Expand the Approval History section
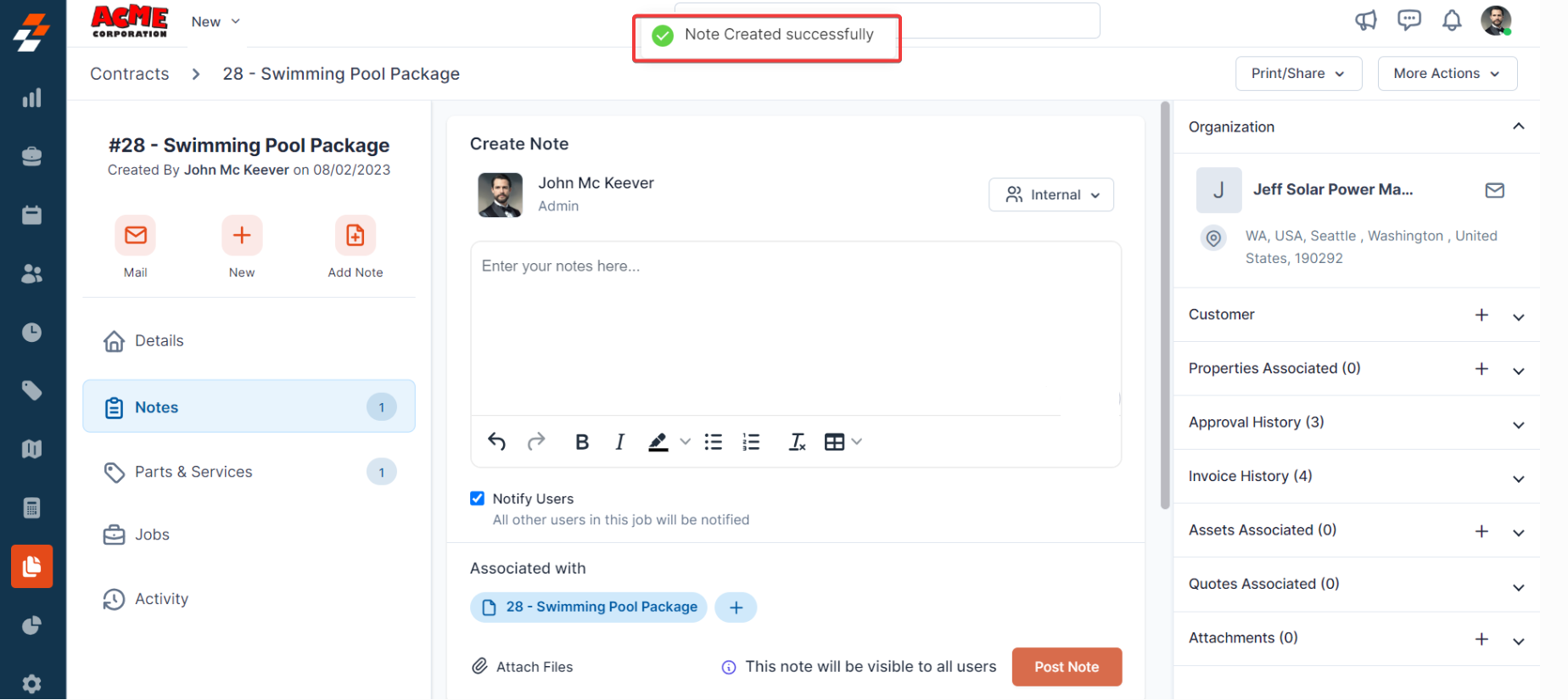 coord(1518,423)
